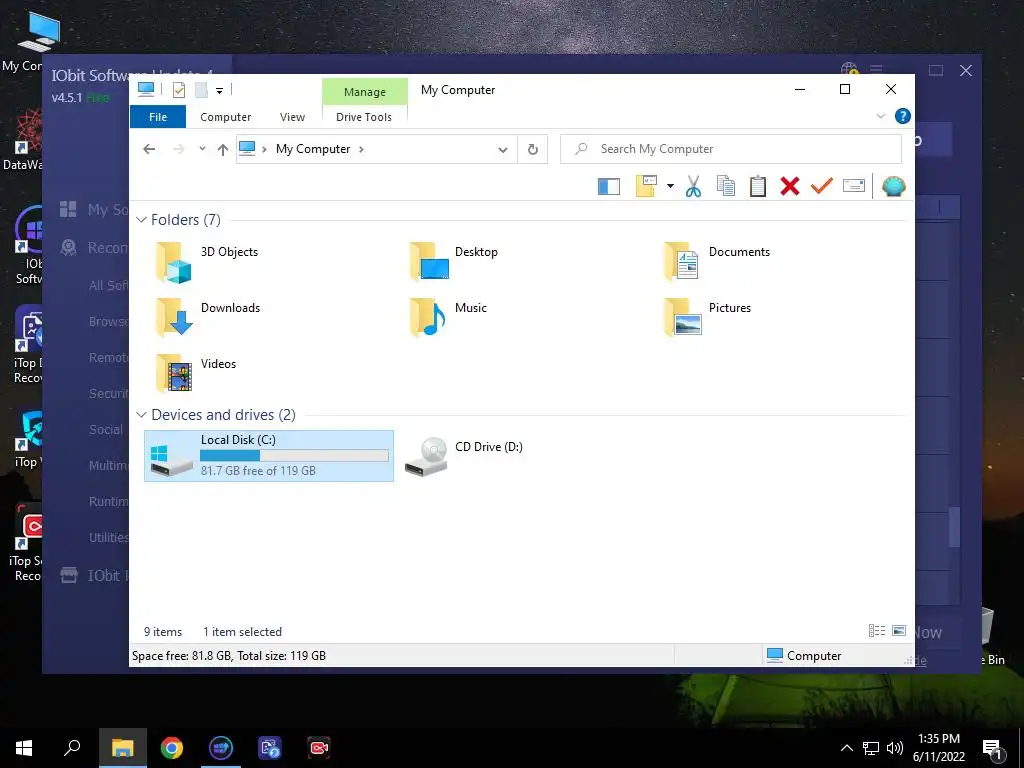Click the Manage contextual tab
Viewport: 1024px width, 768px height.
tap(364, 92)
